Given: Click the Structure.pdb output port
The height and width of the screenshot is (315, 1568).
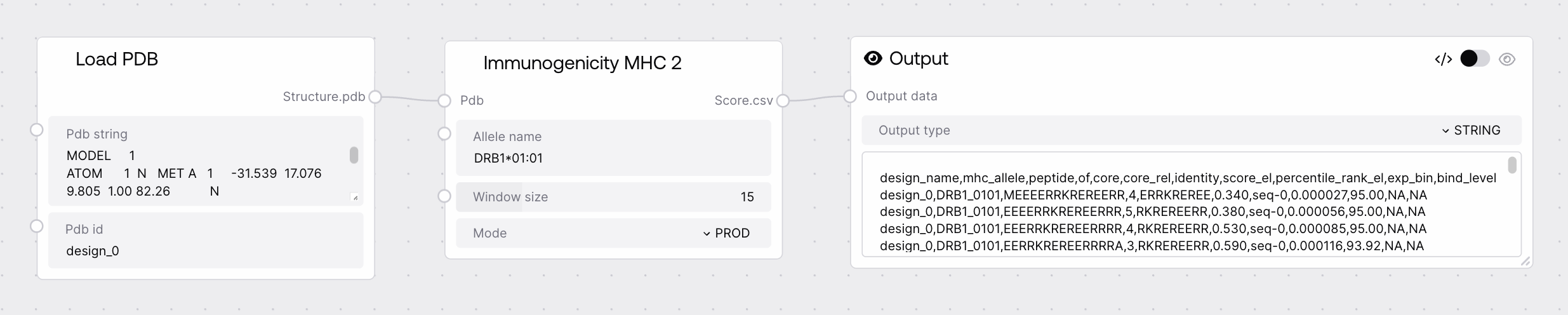Looking at the screenshot, I should [375, 97].
